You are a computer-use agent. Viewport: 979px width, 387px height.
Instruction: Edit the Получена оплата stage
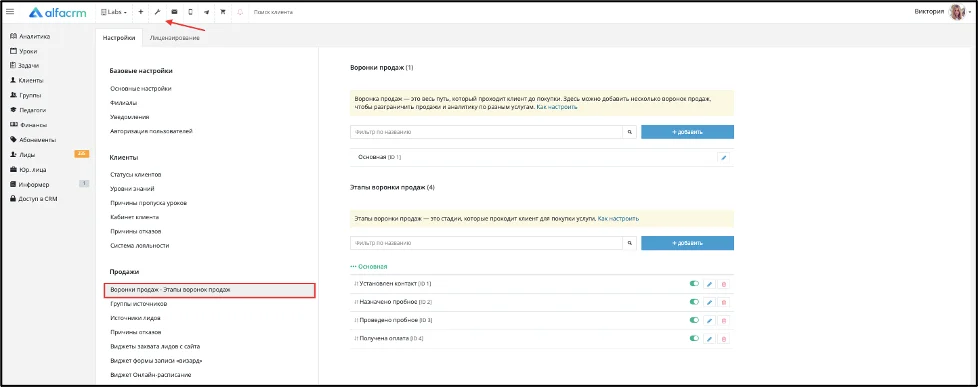709,338
